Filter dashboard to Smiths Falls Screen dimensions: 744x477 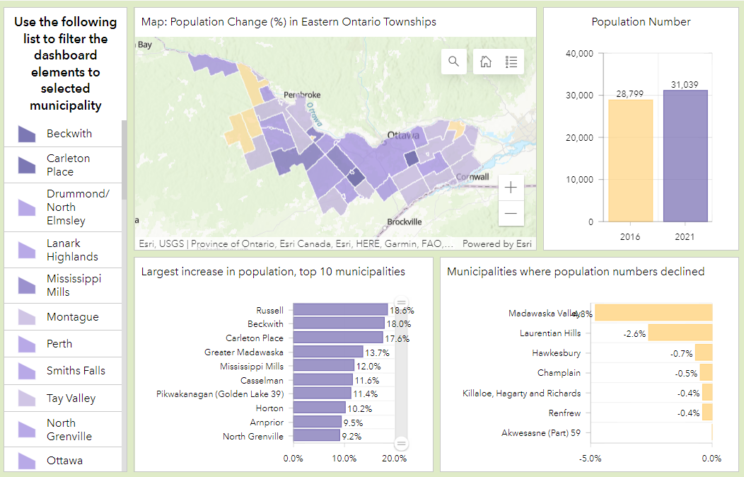coord(63,371)
